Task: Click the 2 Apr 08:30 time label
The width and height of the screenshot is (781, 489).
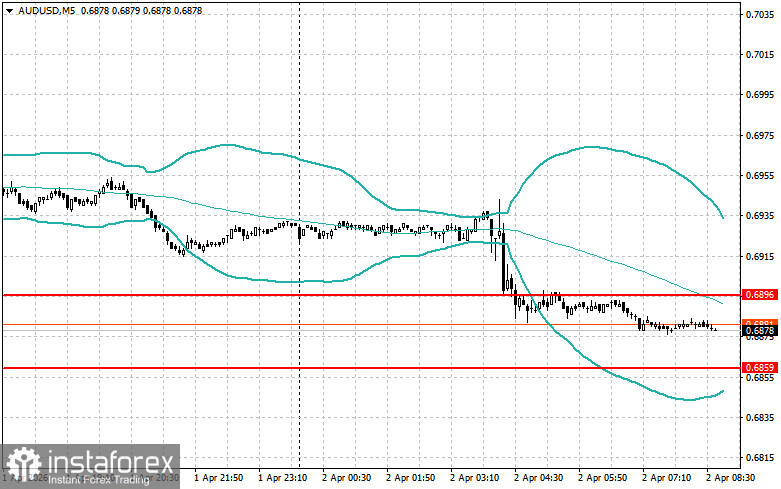Action: (x=731, y=478)
